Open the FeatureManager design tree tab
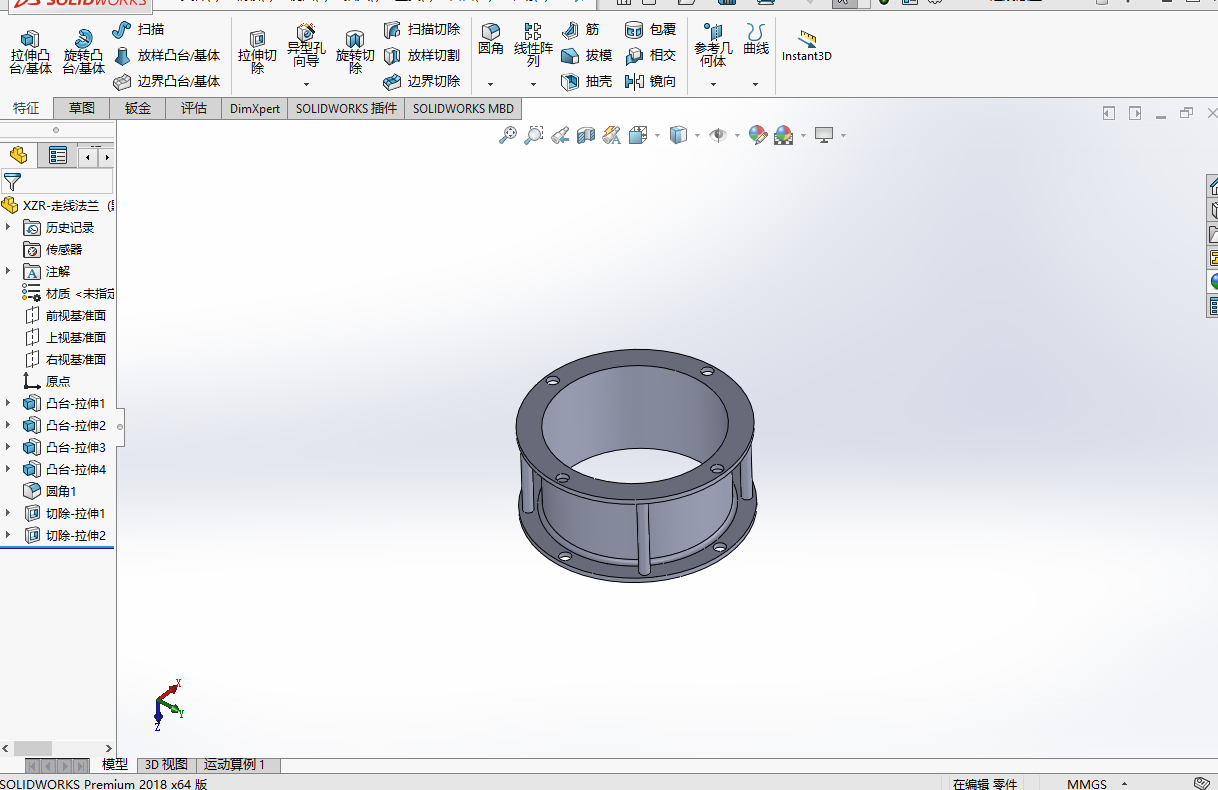The image size is (1218, 790). (x=18, y=155)
